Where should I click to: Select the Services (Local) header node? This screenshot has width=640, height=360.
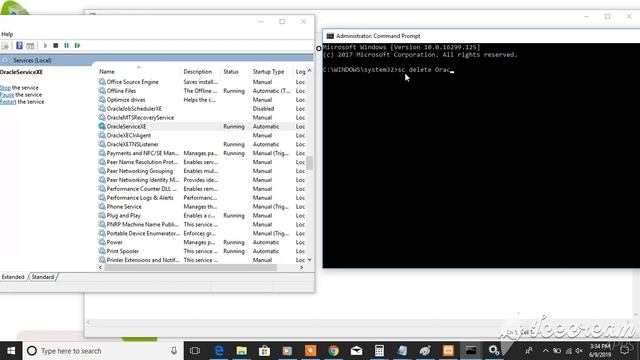[x=32, y=60]
